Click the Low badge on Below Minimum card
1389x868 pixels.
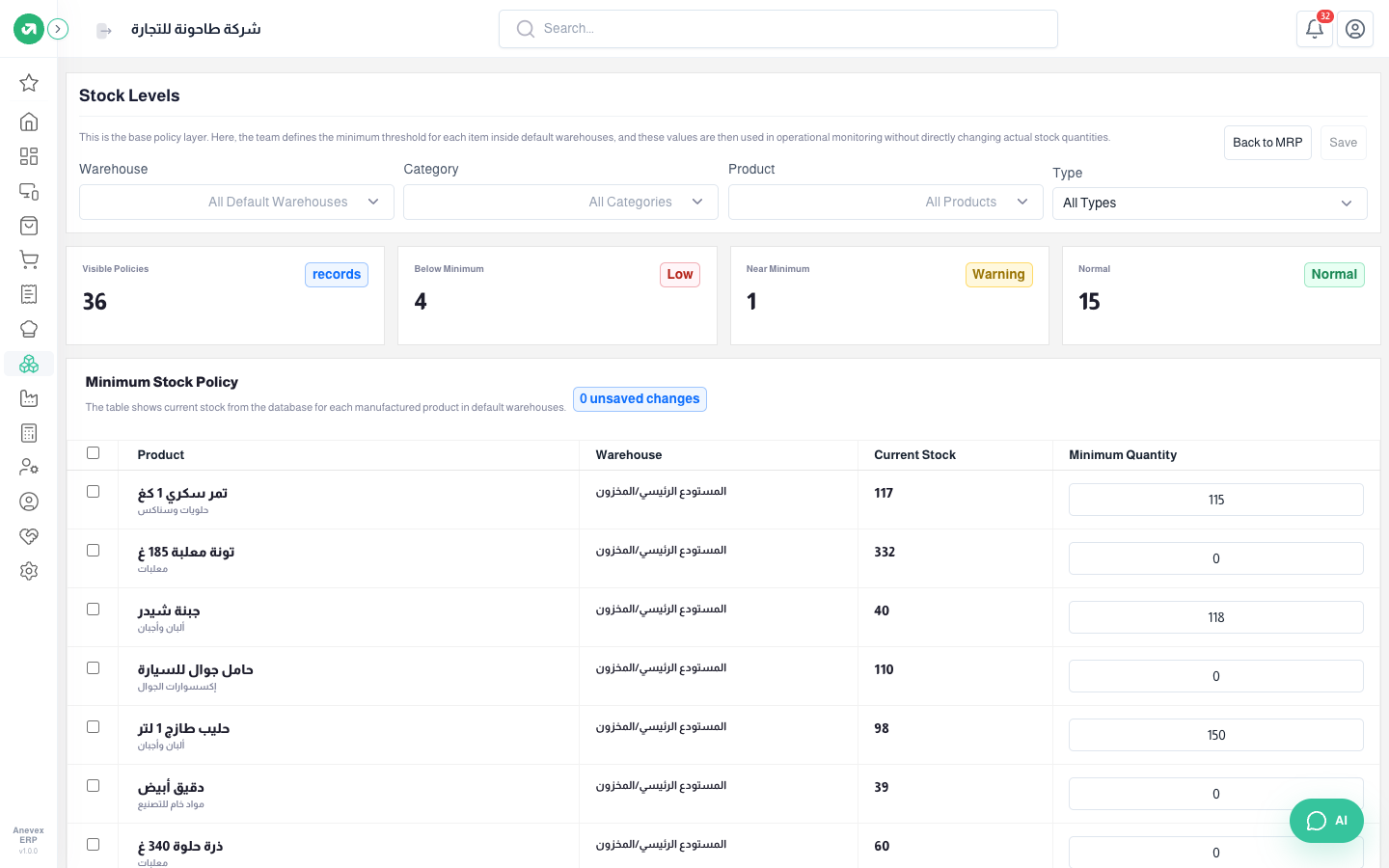[680, 275]
